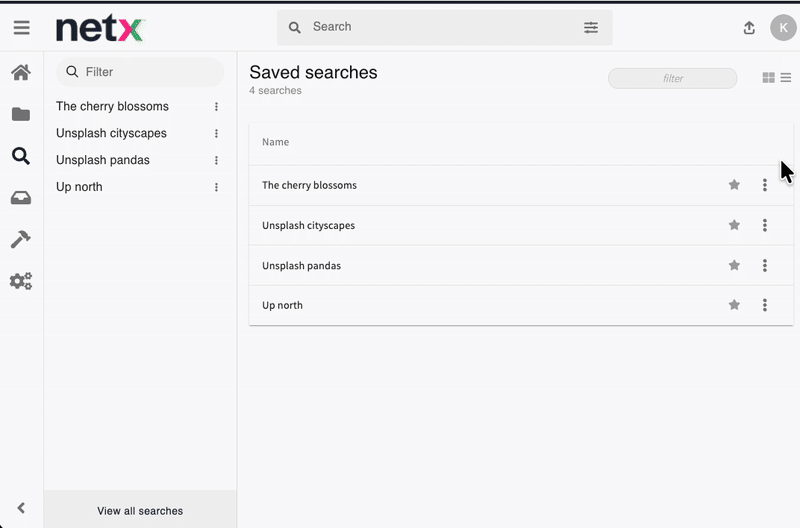Open actions menu for Unsplash cityscapes row
800x528 pixels.
[x=765, y=225]
